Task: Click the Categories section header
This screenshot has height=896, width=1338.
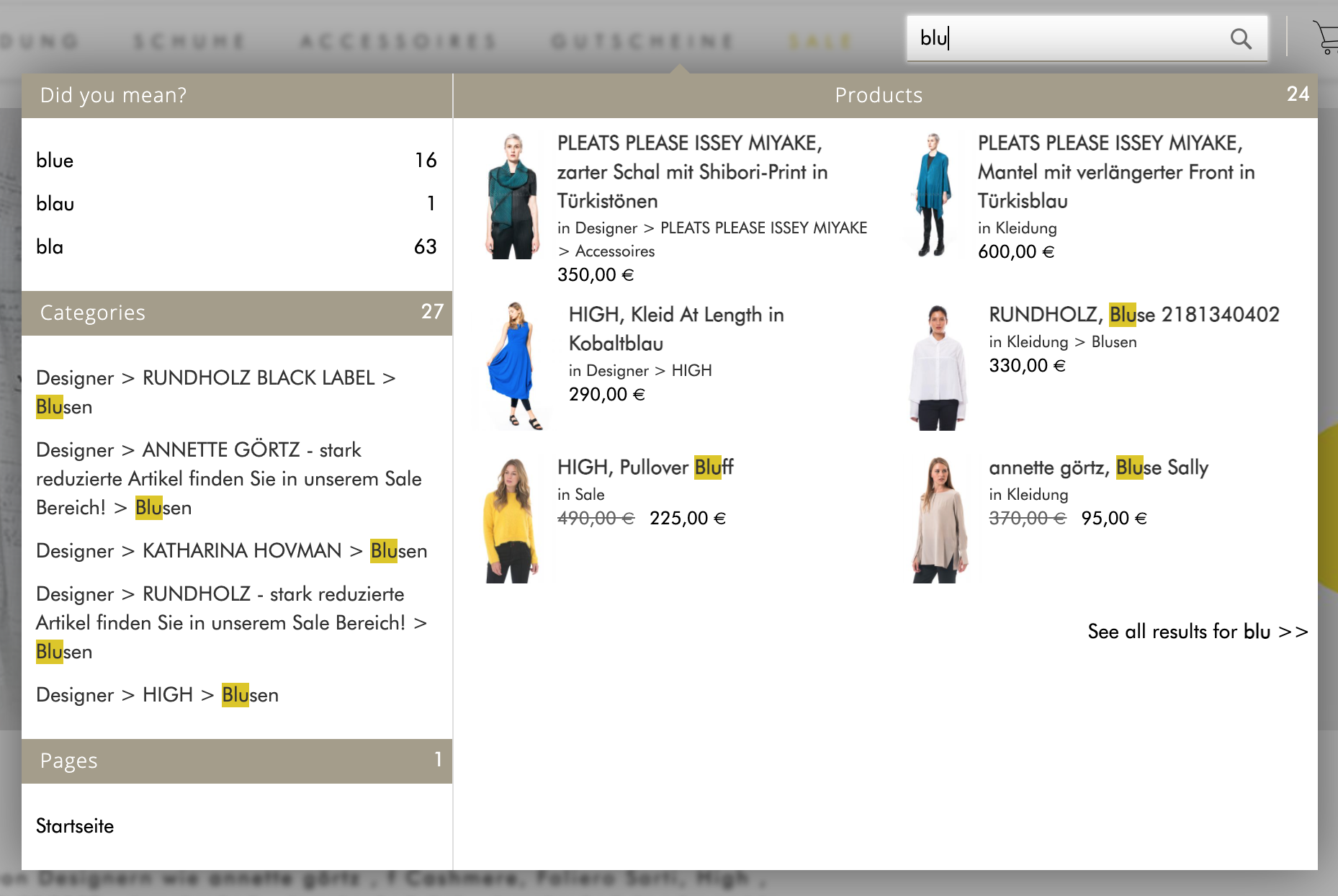Action: [x=237, y=313]
